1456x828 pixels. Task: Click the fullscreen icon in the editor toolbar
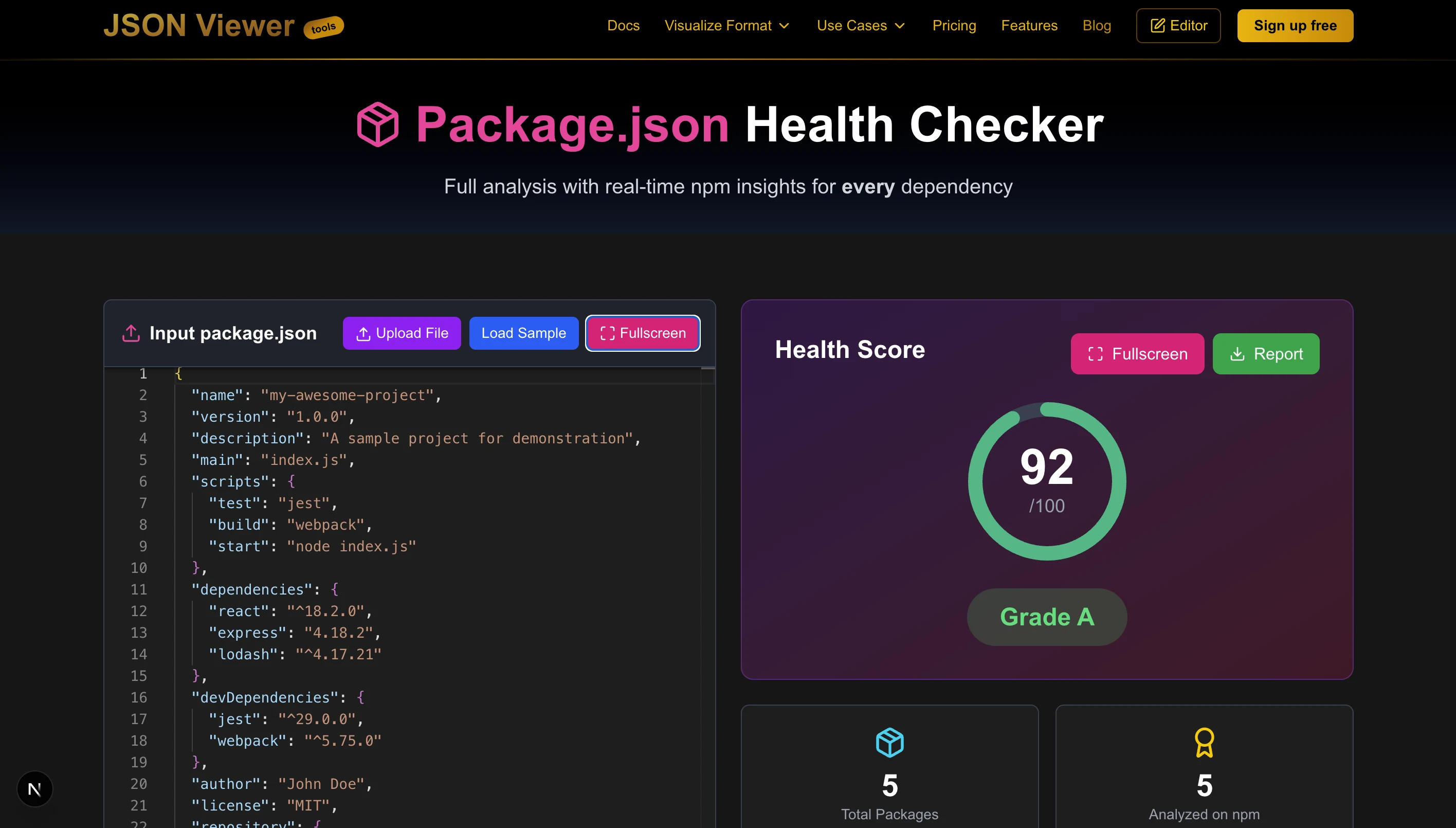(607, 333)
